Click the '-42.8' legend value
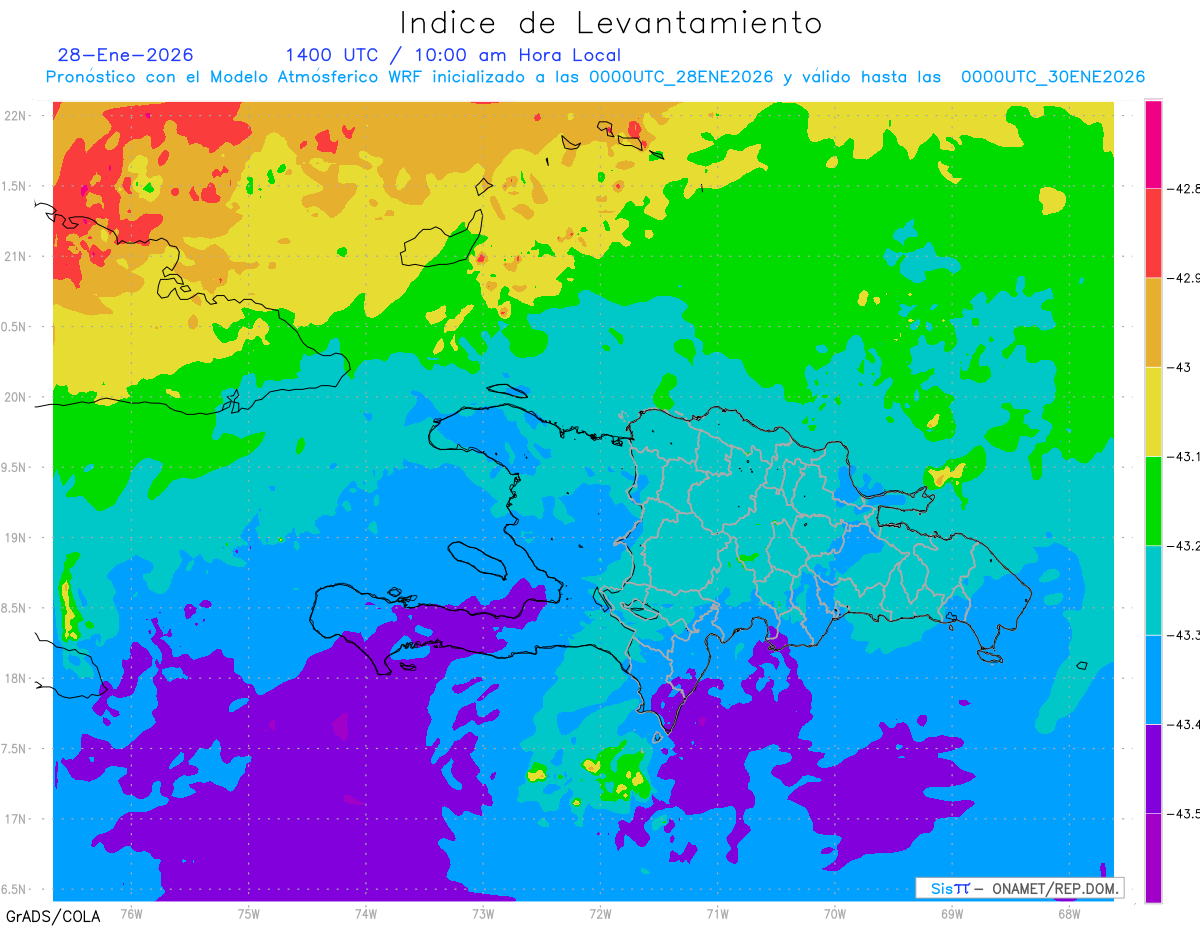The height and width of the screenshot is (927, 1200). pyautogui.click(x=1184, y=188)
